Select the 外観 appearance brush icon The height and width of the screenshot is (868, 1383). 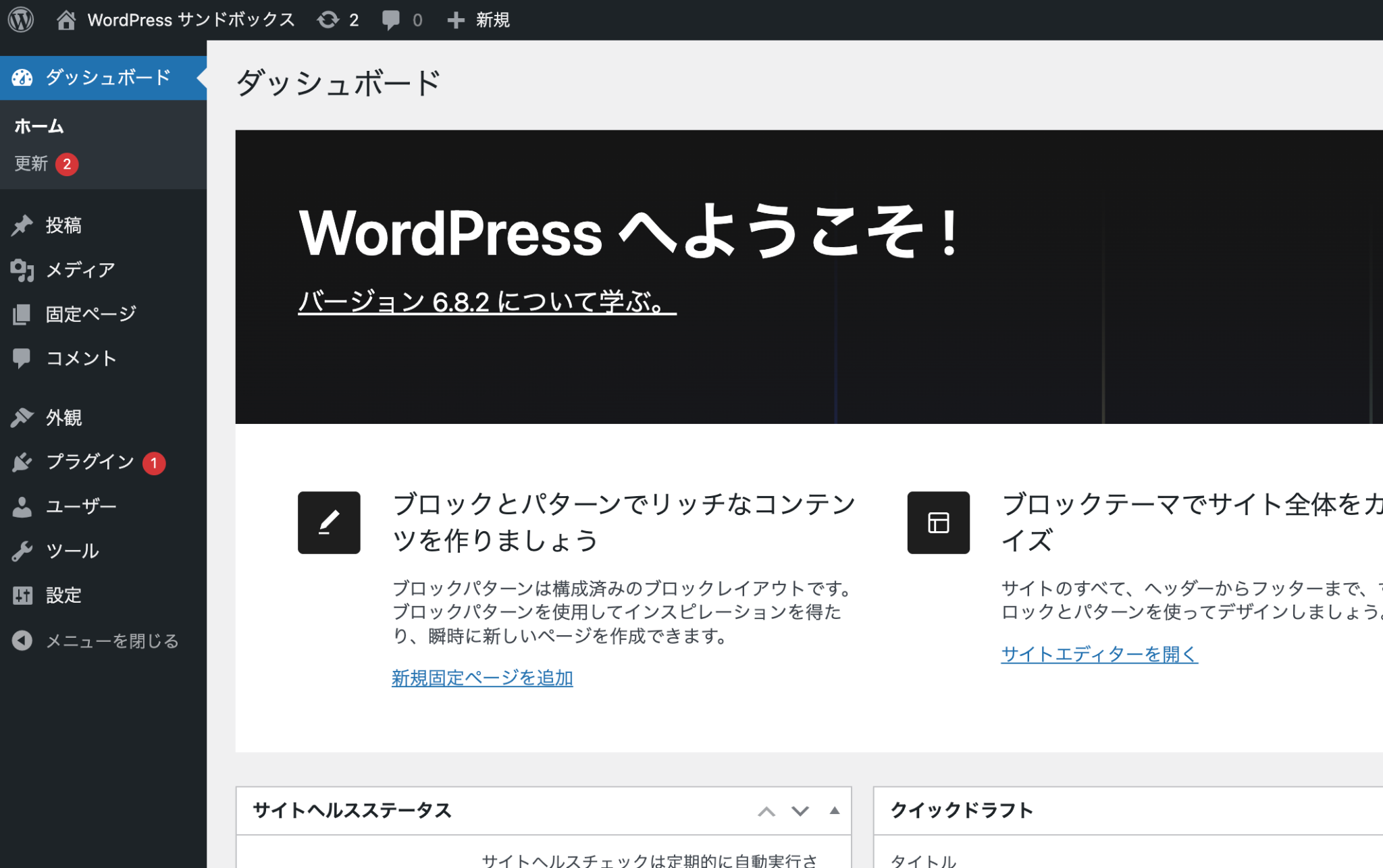coord(22,416)
